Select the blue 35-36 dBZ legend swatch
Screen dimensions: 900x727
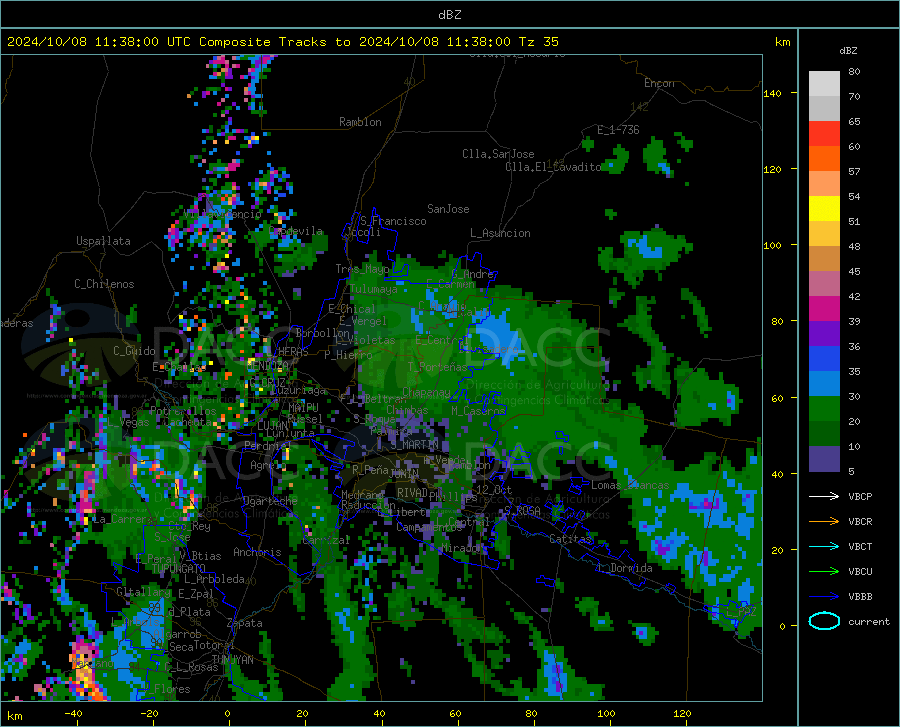click(x=824, y=359)
